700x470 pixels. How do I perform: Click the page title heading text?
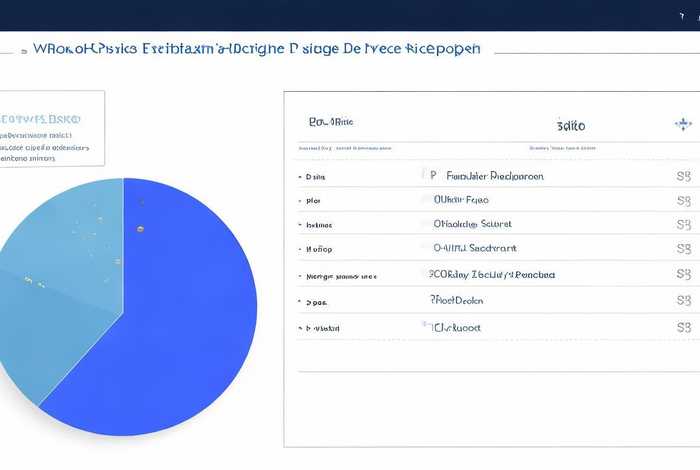[x=256, y=48]
